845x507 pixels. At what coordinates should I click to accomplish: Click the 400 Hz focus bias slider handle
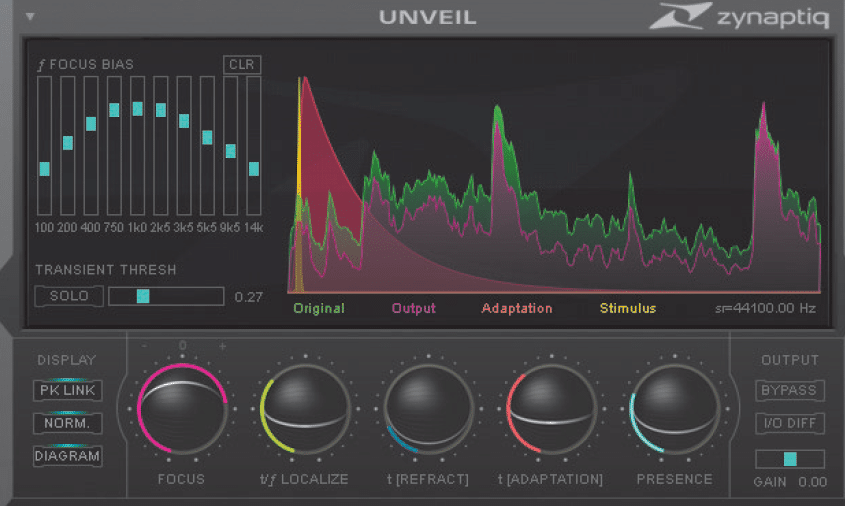tap(91, 123)
